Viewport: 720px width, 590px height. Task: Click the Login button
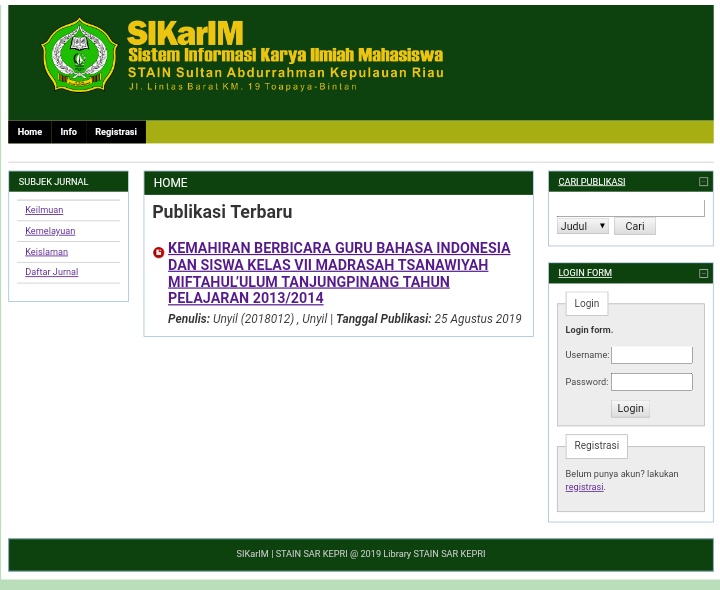pos(630,408)
